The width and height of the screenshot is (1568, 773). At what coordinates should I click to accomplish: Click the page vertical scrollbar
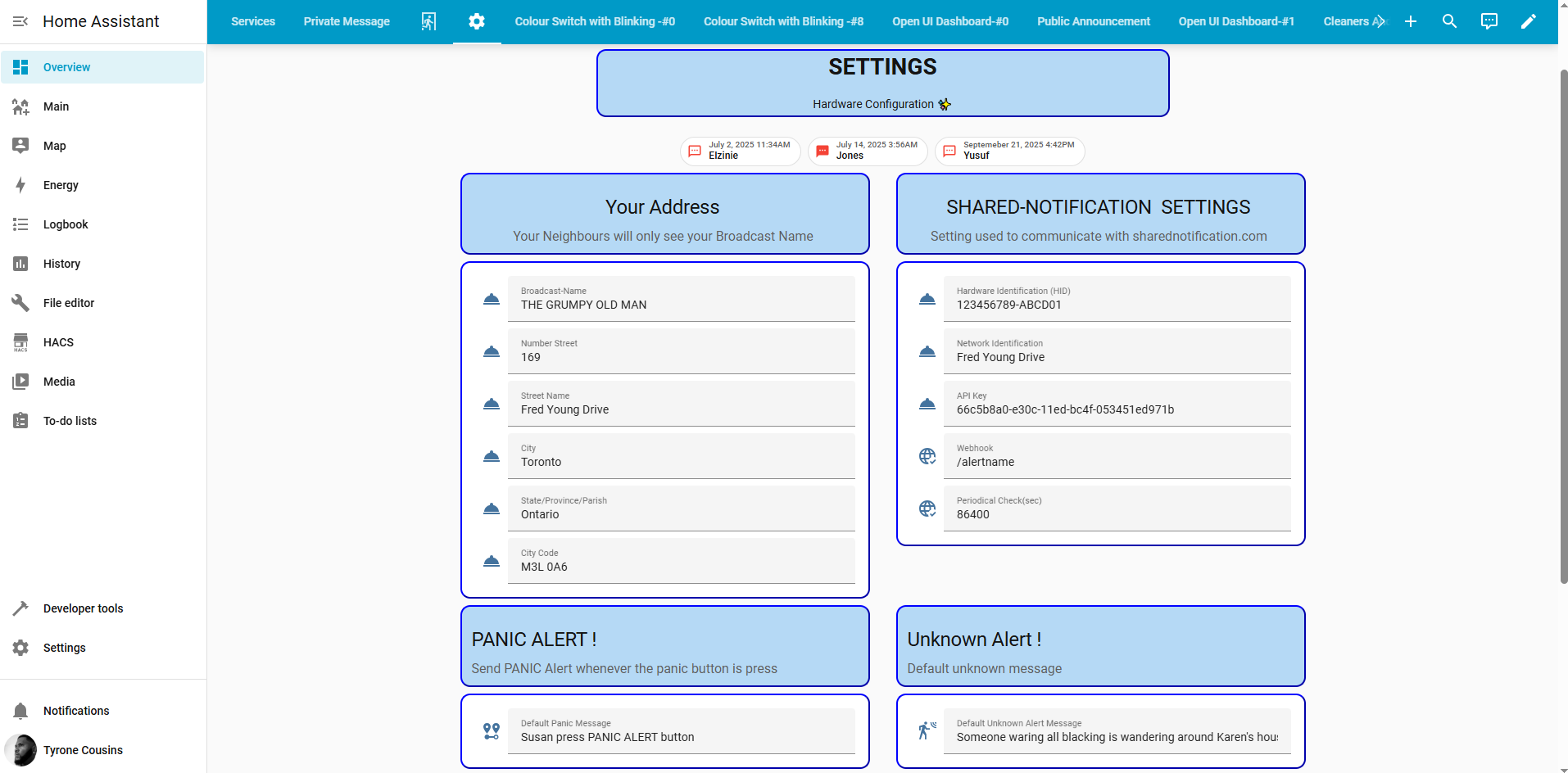[1563, 328]
